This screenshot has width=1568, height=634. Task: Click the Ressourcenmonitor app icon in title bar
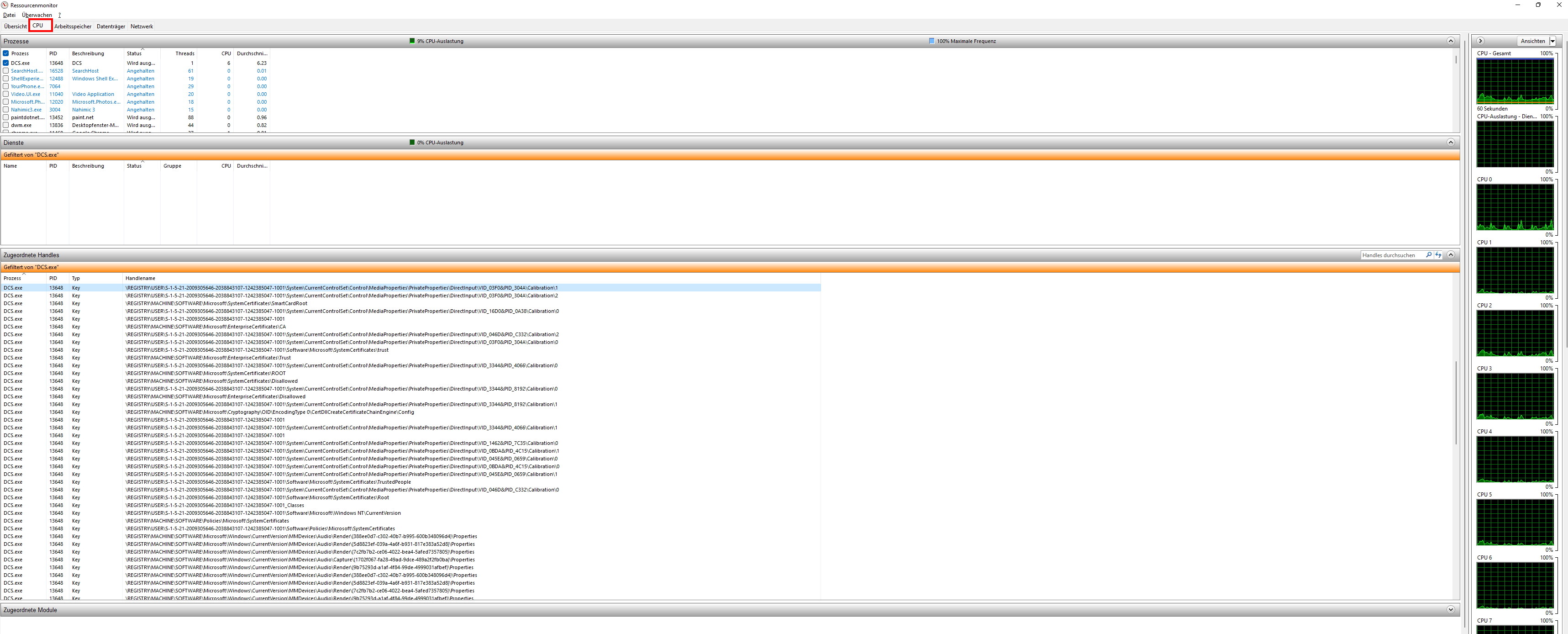5,5
